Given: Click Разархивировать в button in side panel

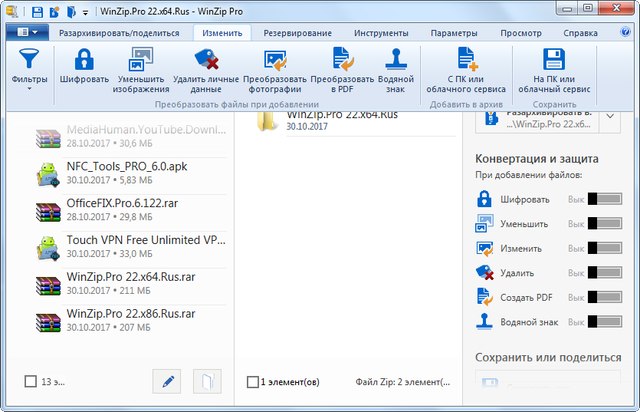Looking at the screenshot, I should point(537,121).
